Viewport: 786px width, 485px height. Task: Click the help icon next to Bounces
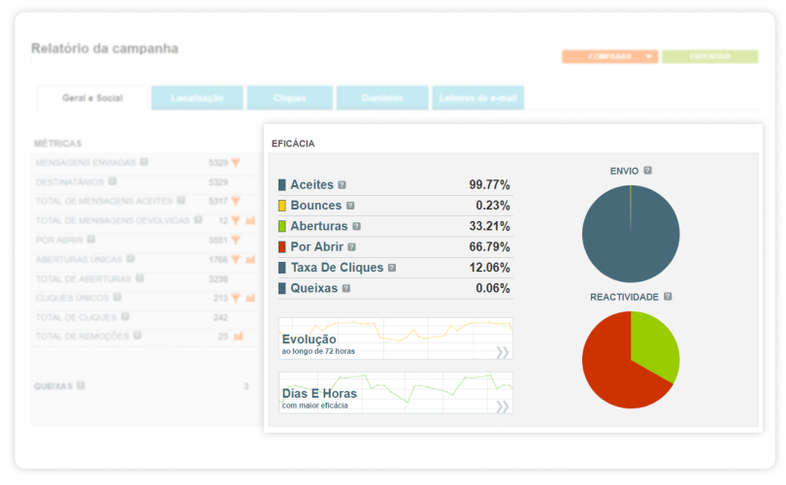[x=350, y=205]
